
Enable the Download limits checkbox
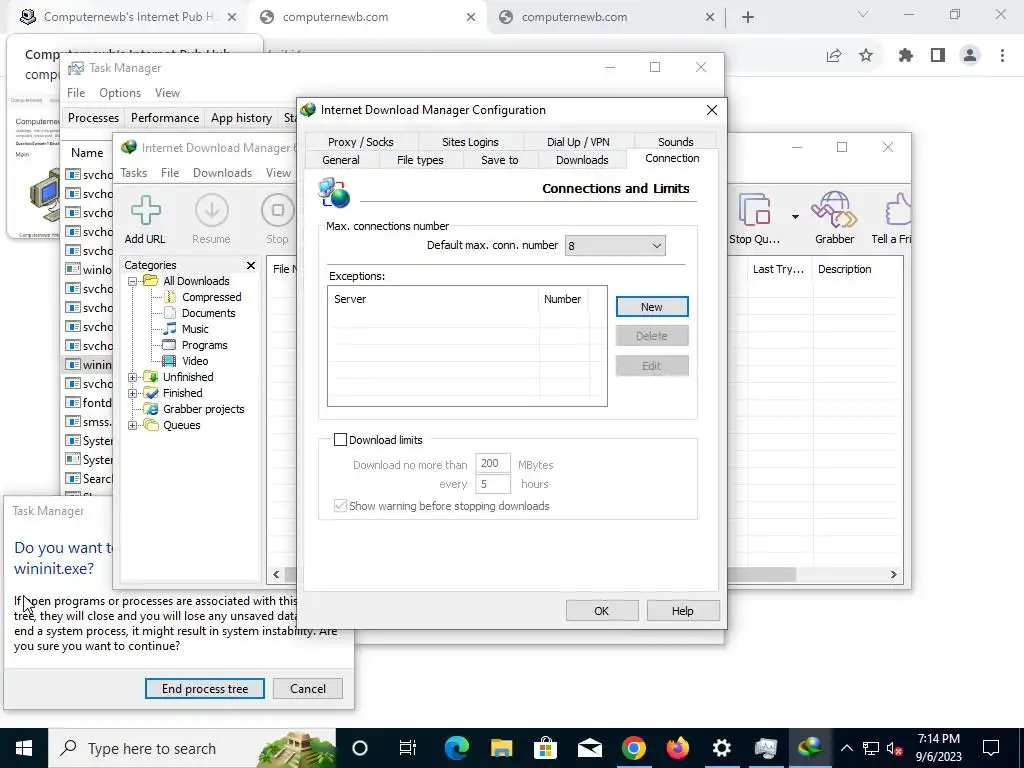[x=340, y=440]
